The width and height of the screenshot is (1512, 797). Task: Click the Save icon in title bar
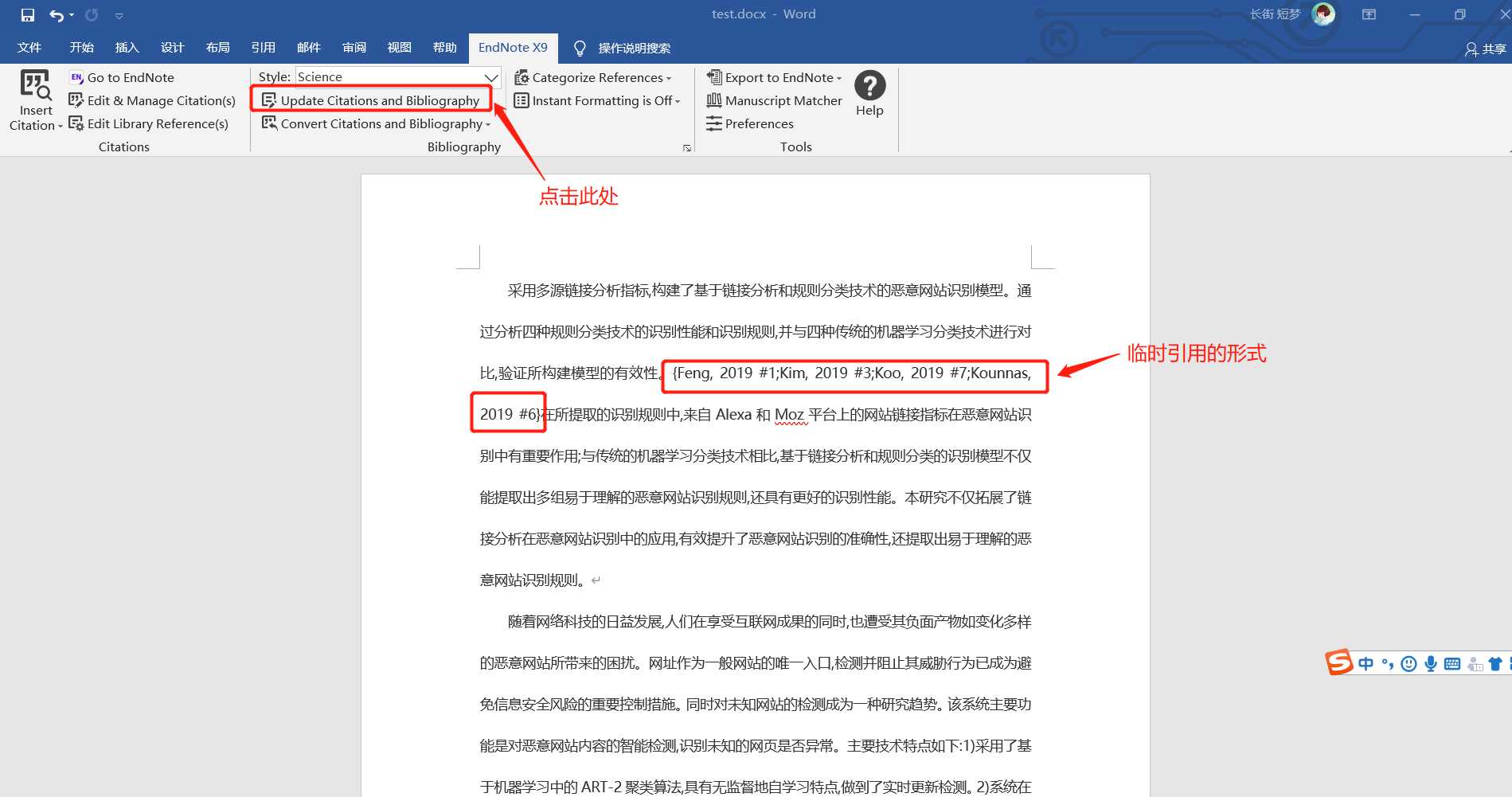click(x=28, y=14)
